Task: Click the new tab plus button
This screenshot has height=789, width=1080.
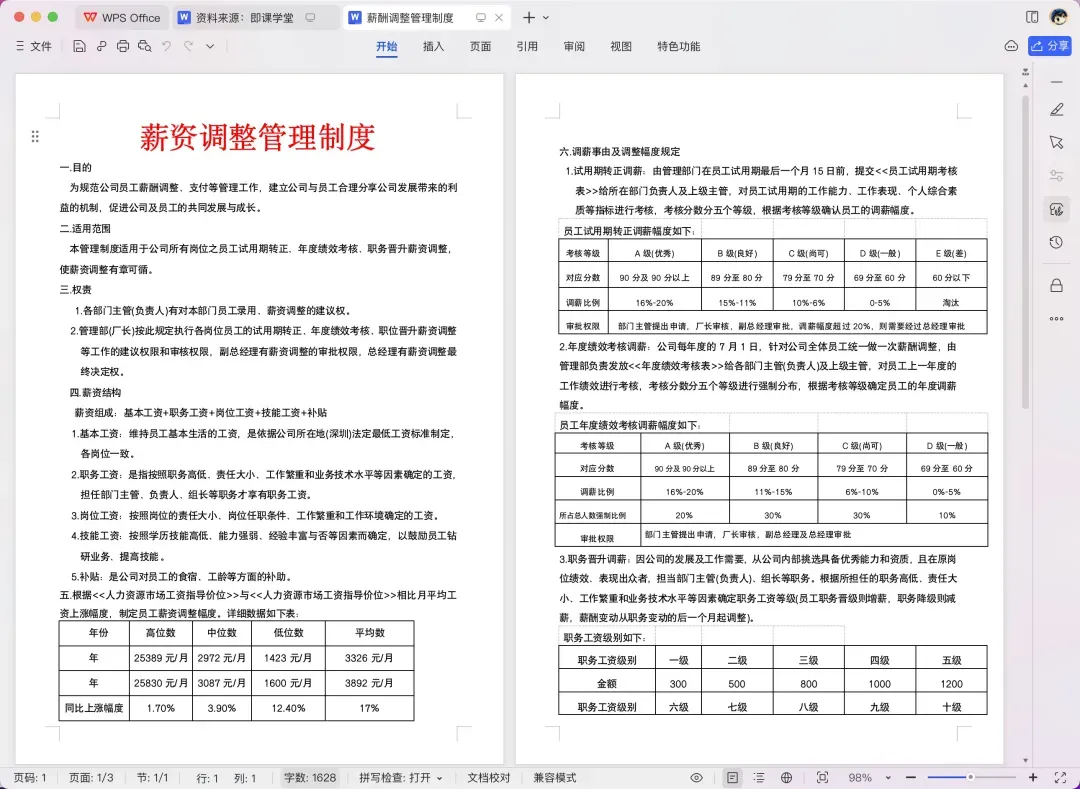Action: tap(528, 18)
